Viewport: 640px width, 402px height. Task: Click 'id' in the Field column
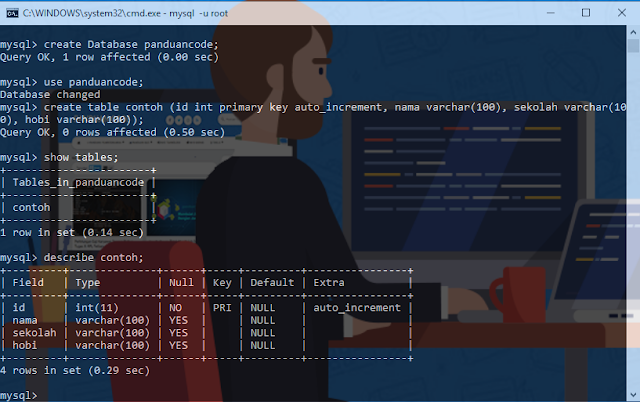(19, 308)
